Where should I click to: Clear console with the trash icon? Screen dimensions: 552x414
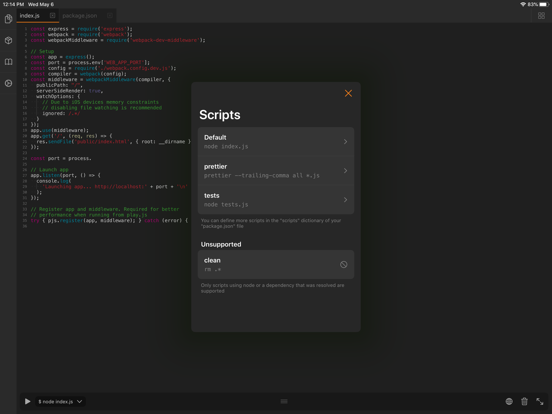tap(524, 401)
